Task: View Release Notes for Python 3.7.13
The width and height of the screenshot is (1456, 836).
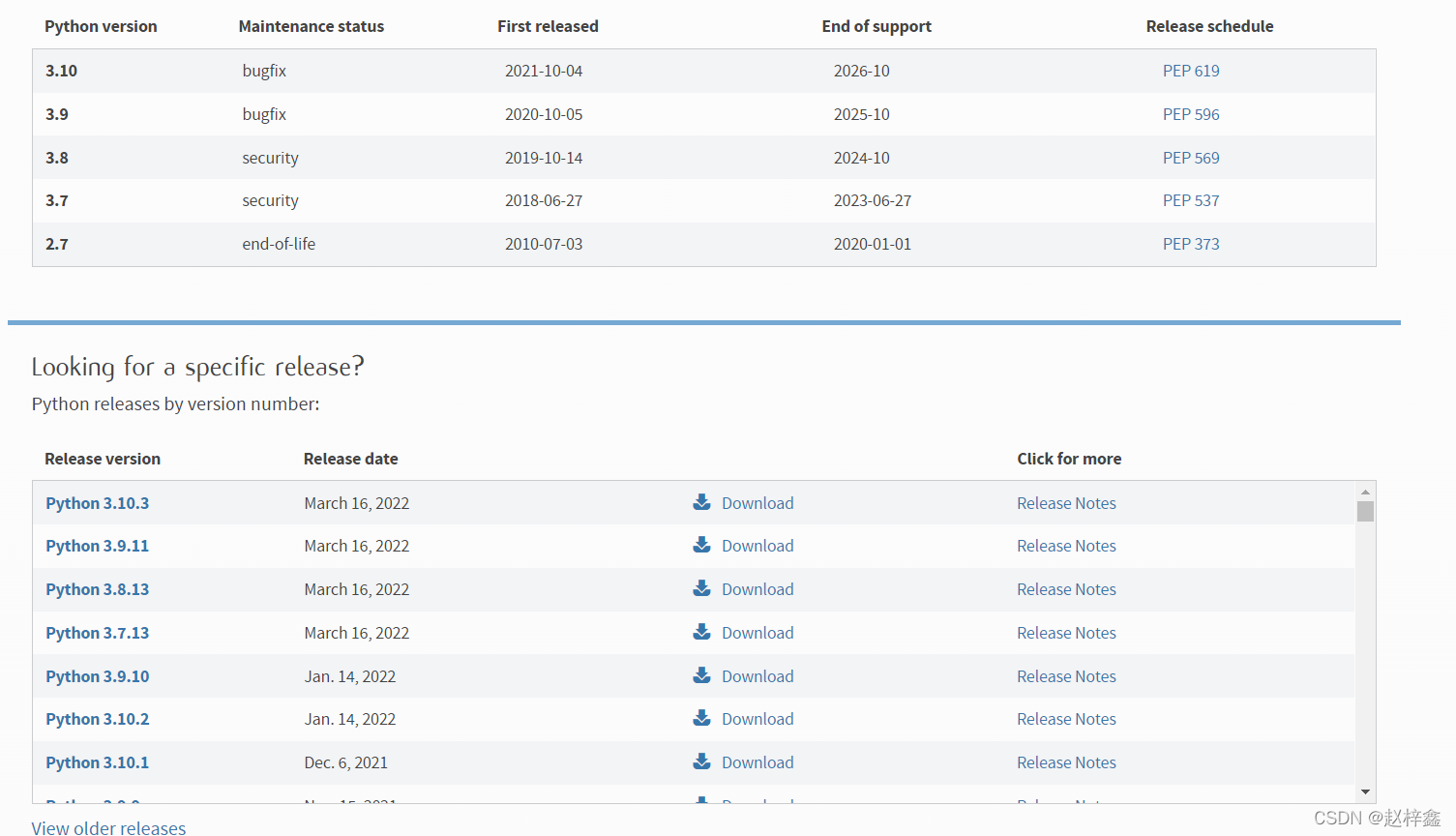Action: 1066,633
